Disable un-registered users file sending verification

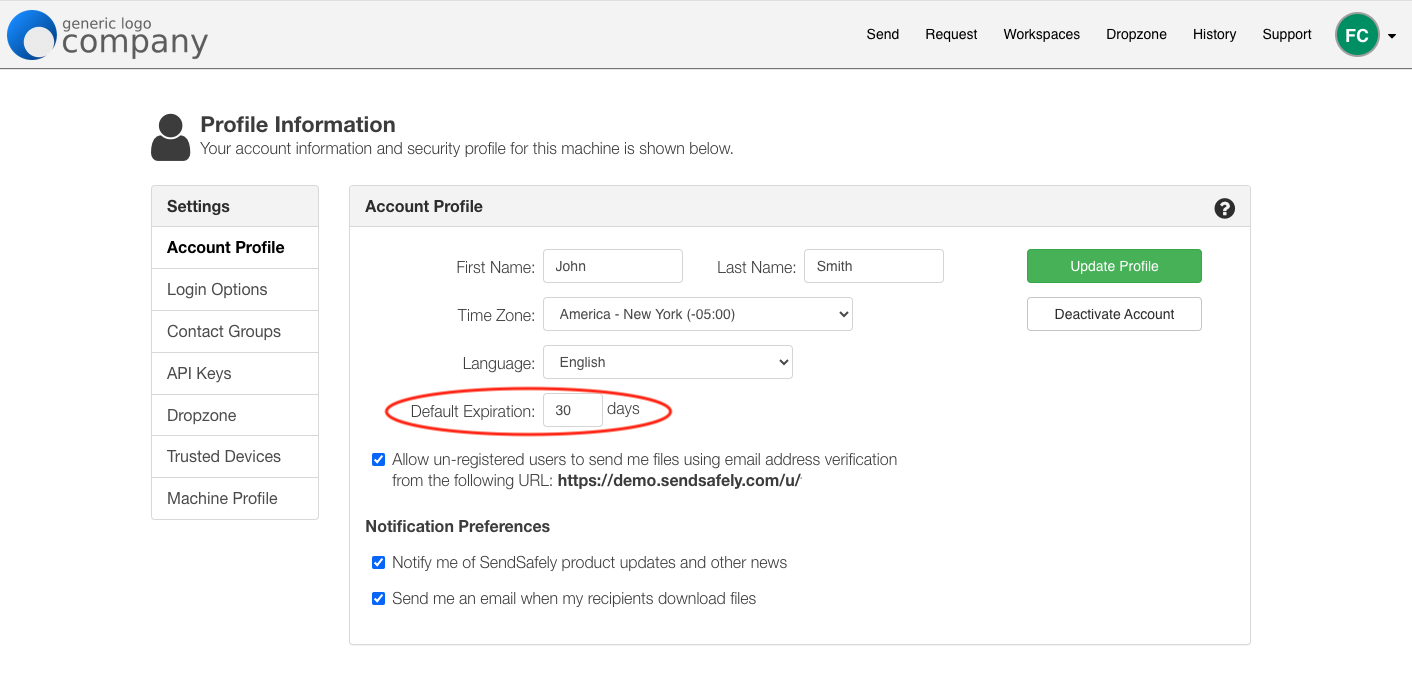click(x=378, y=459)
